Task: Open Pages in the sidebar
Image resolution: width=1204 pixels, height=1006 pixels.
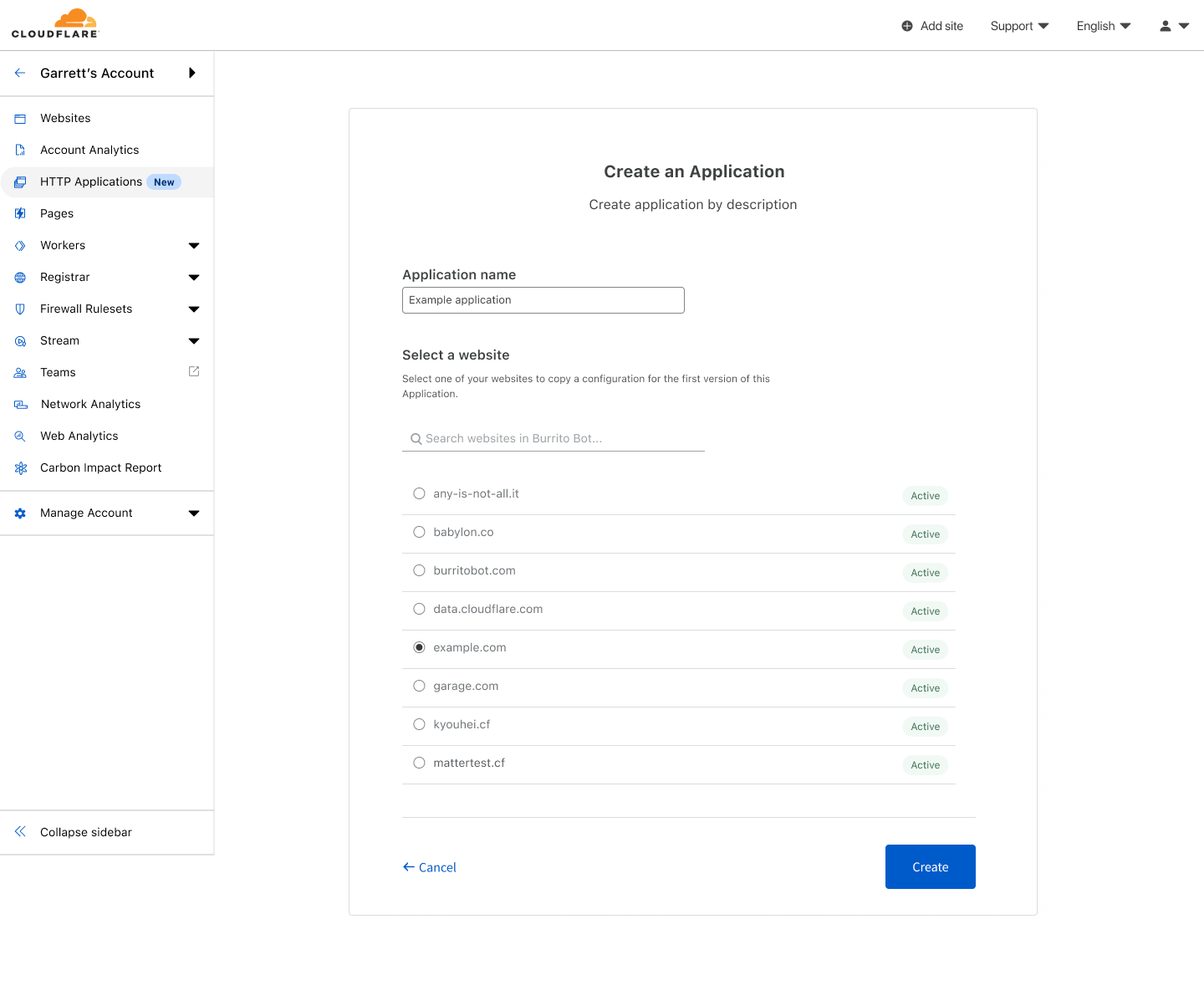Action: click(x=57, y=213)
